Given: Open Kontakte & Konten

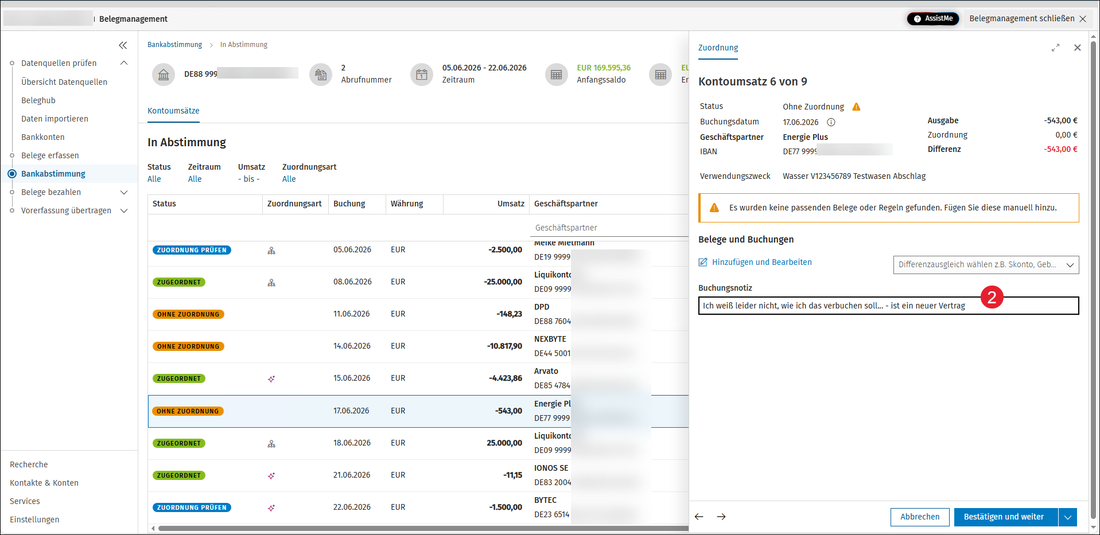Looking at the screenshot, I should coord(44,482).
